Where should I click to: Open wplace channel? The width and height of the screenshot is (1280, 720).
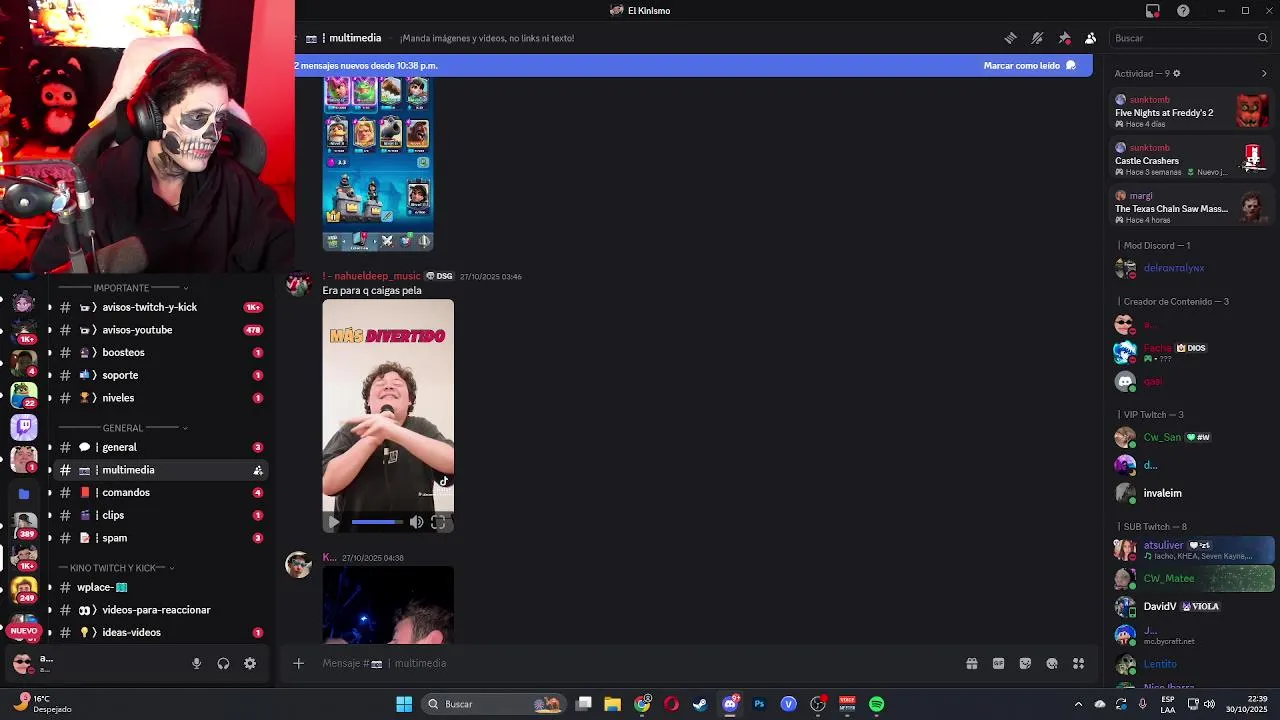pos(160,587)
